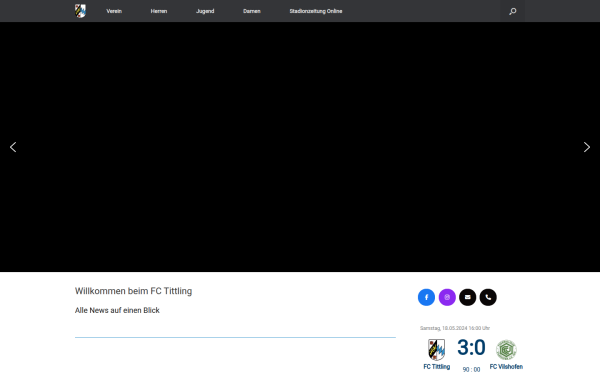
Task: Click the FC Tittling crest logo in navbar
Action: click(80, 11)
